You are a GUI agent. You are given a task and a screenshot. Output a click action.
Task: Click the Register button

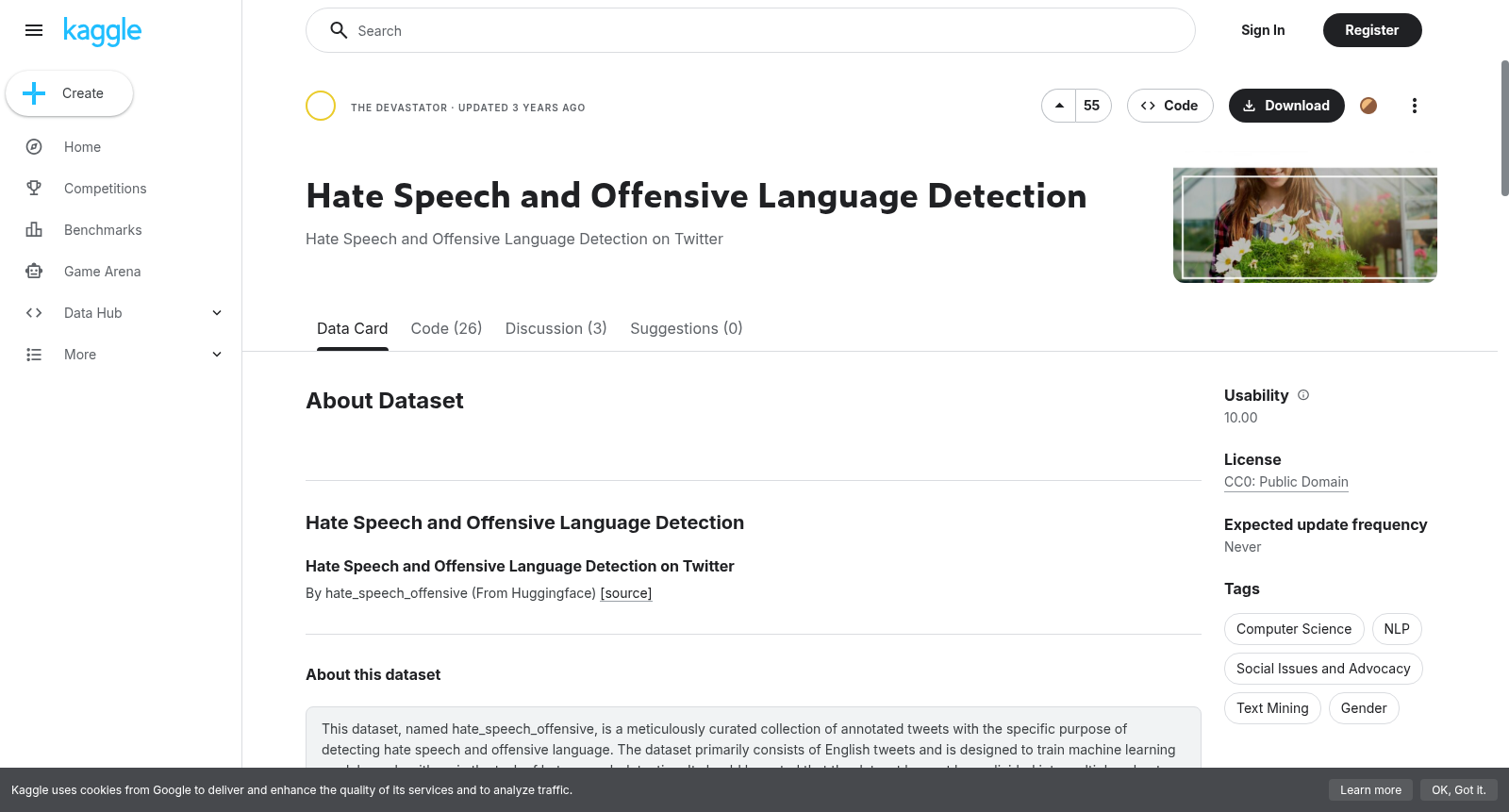point(1372,30)
